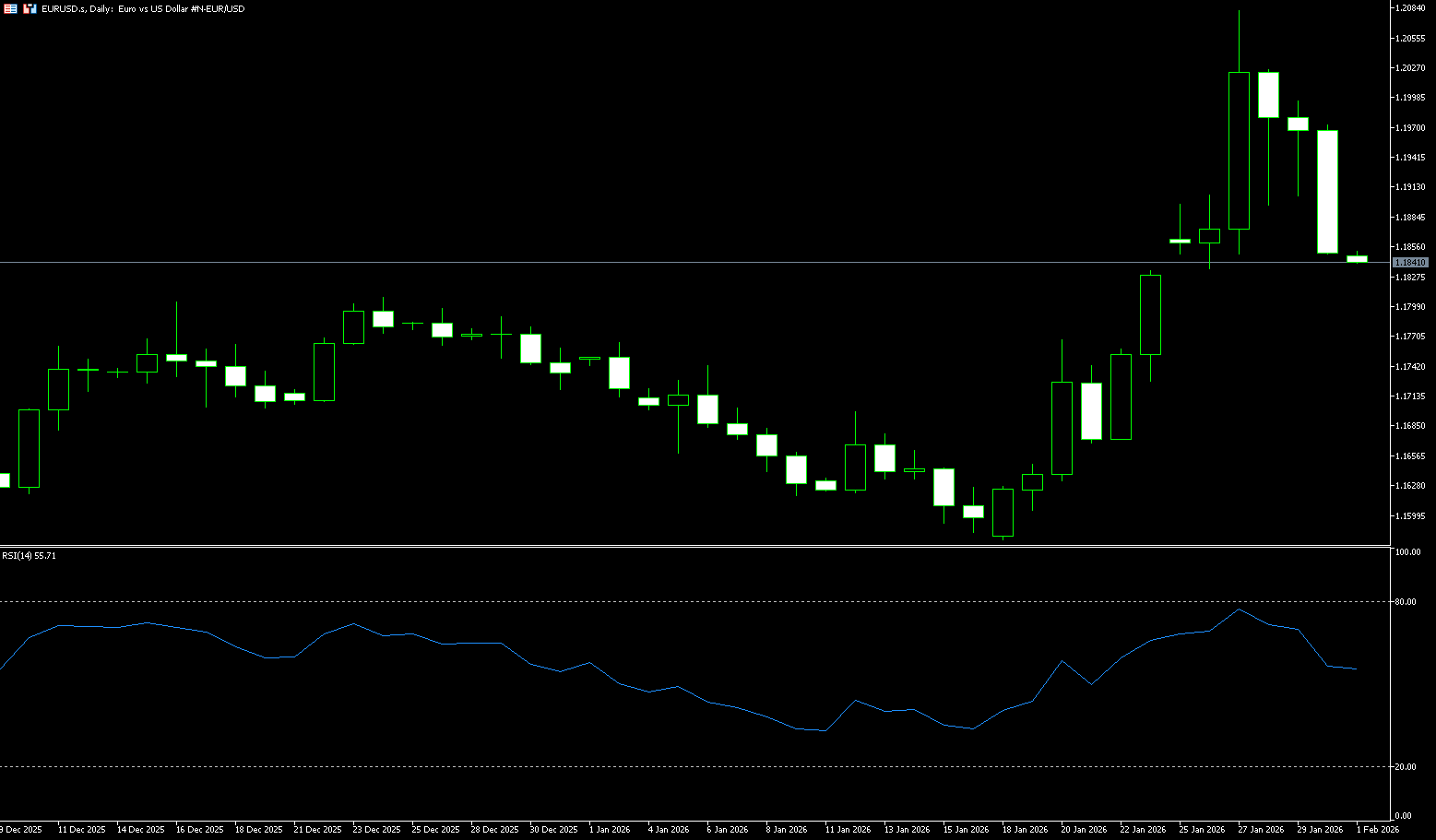Click the 11 Dec 2025 date label
Image resolution: width=1436 pixels, height=840 pixels.
click(x=81, y=830)
